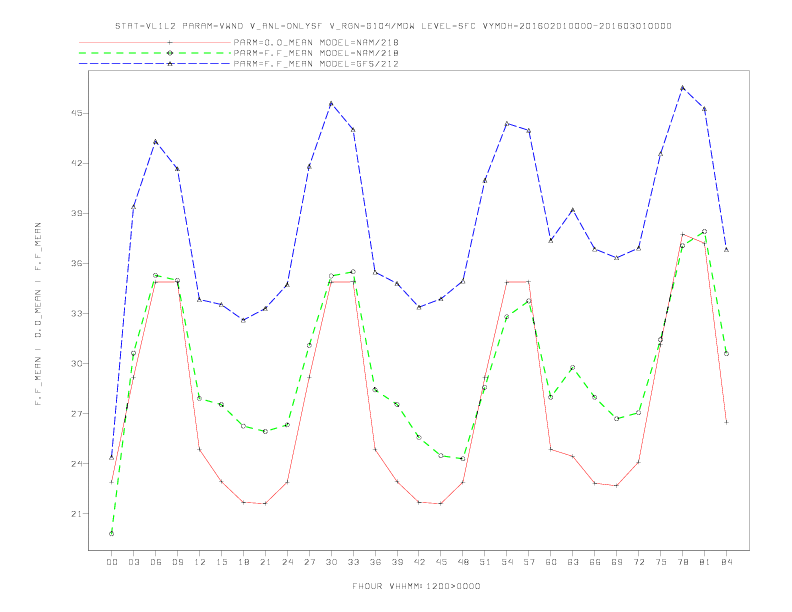Click x-axis forecast hour label 66
792x612 pixels.
[x=595, y=562]
